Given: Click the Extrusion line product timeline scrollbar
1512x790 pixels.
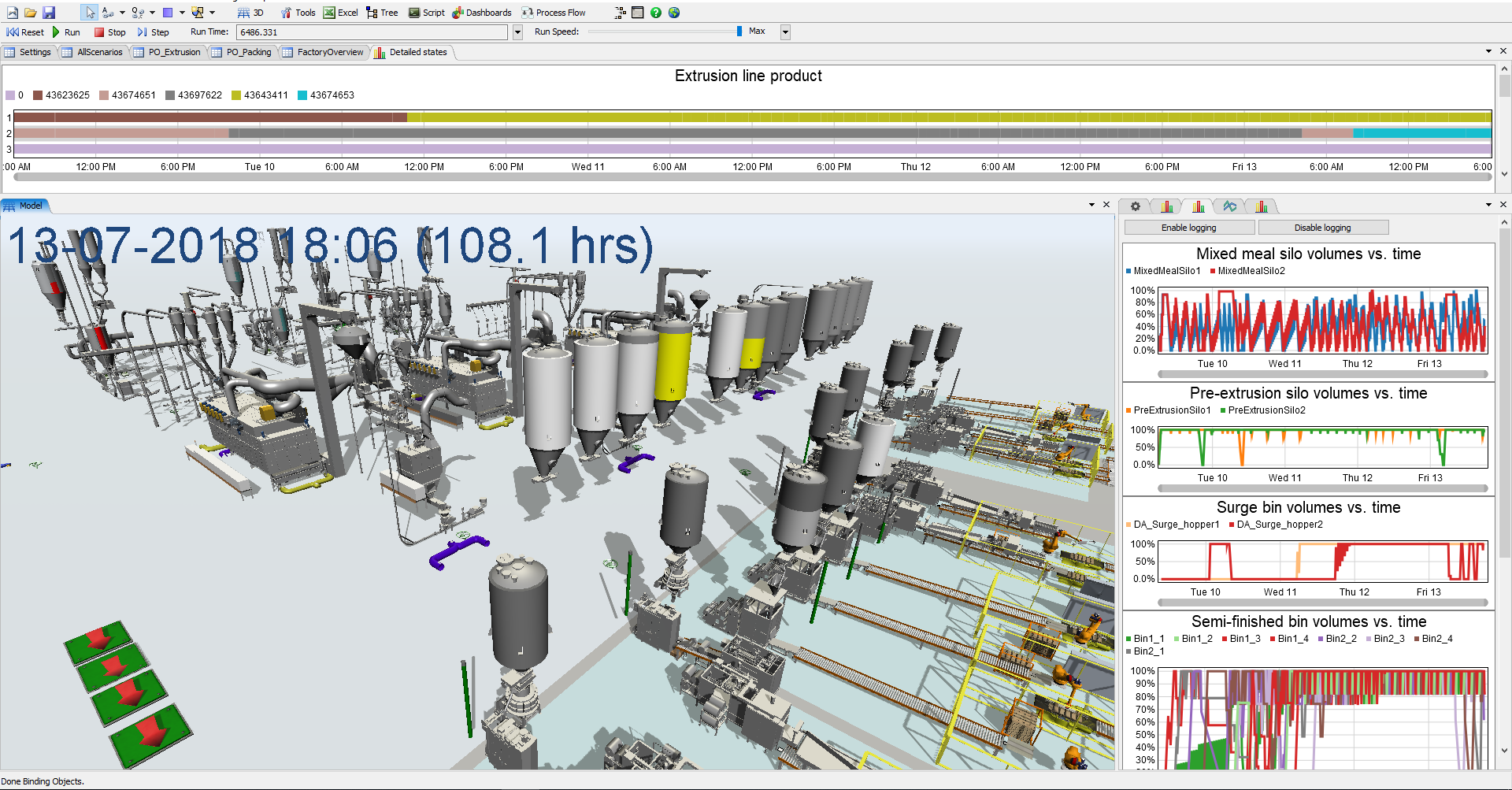Looking at the screenshot, I should pos(753,178).
